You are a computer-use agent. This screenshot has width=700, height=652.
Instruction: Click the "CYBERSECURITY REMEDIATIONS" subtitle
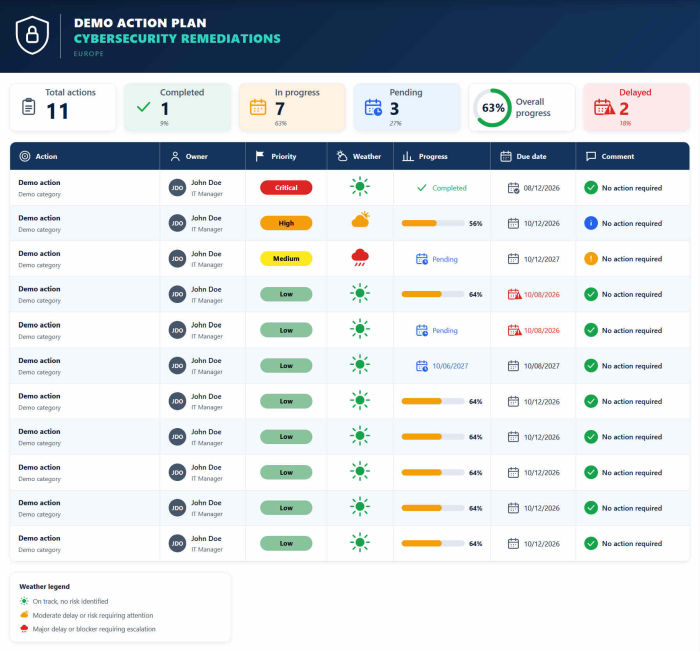point(177,39)
